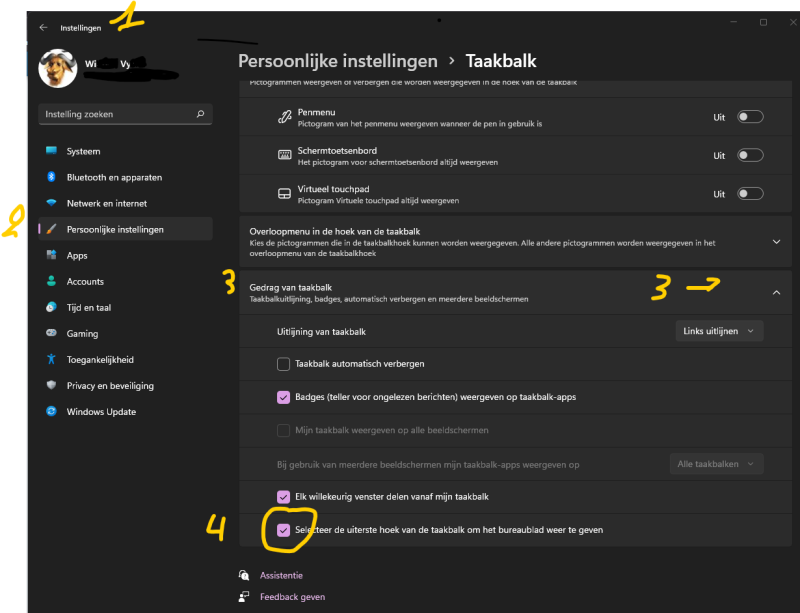800x613 pixels.
Task: Click the back arrow next to Instellingen
Action: 43,28
